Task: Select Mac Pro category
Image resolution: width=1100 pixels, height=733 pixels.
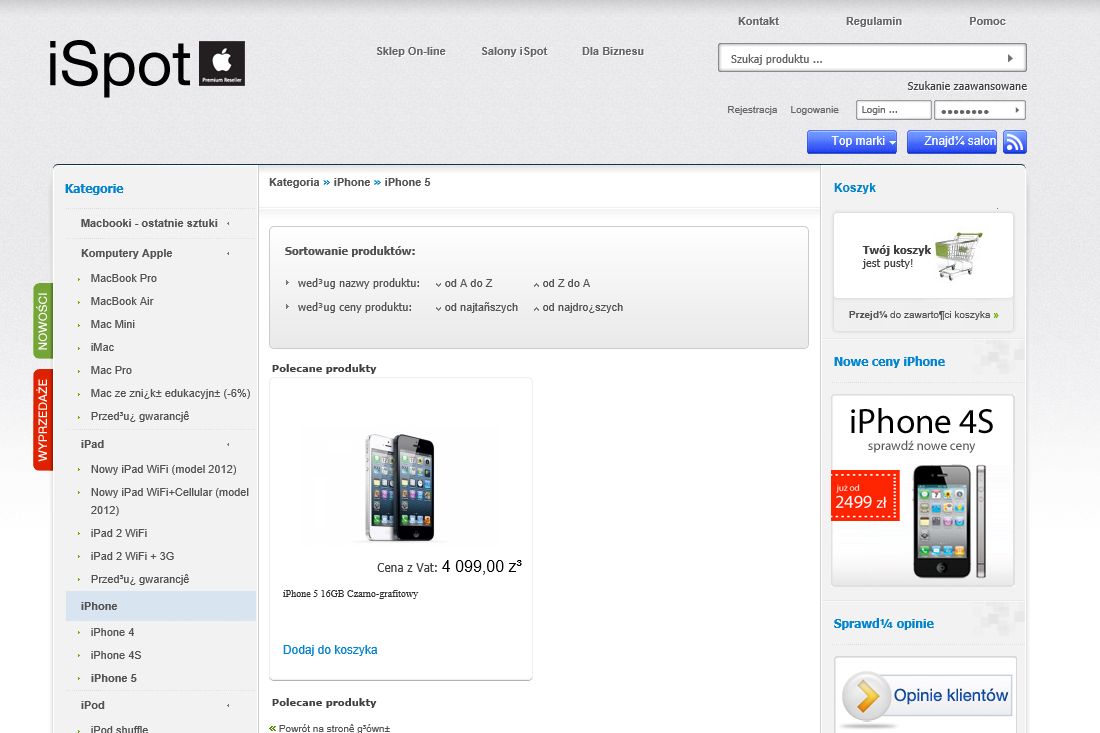Action: [111, 370]
